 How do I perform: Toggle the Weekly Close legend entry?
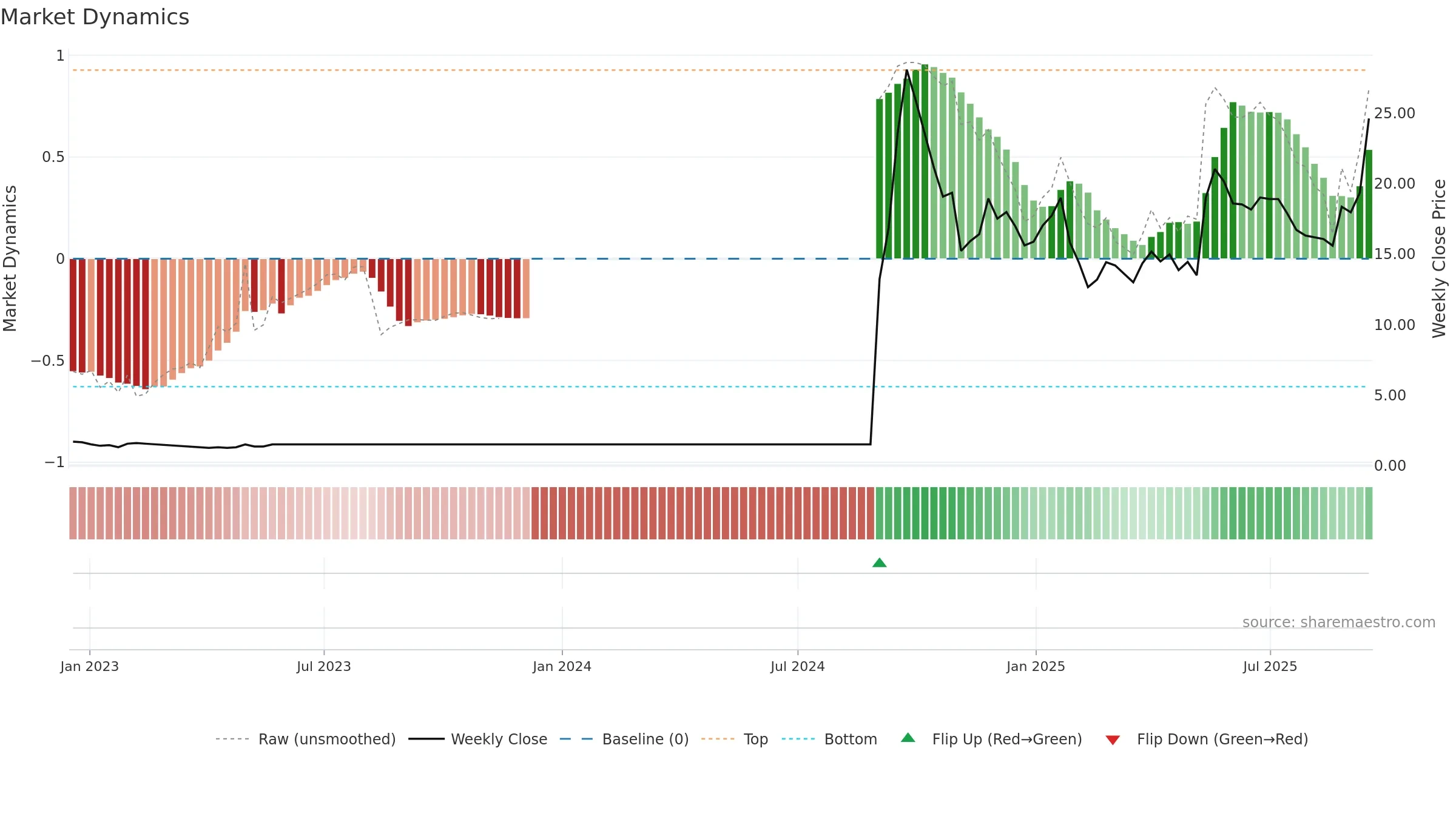point(478,739)
